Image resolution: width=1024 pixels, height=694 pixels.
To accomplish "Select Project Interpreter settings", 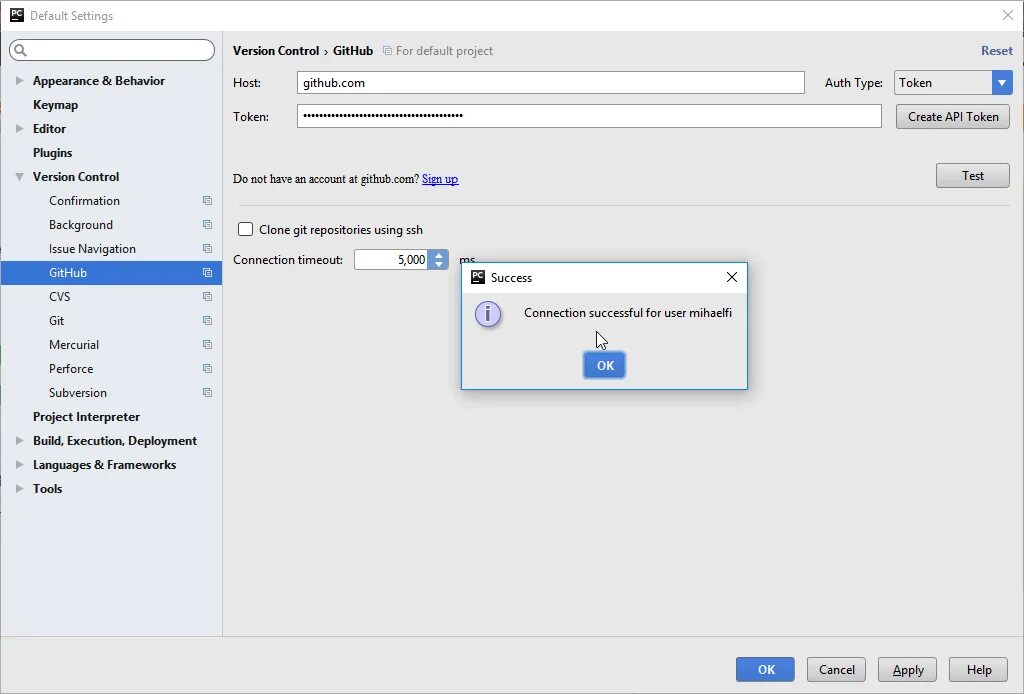I will (86, 417).
